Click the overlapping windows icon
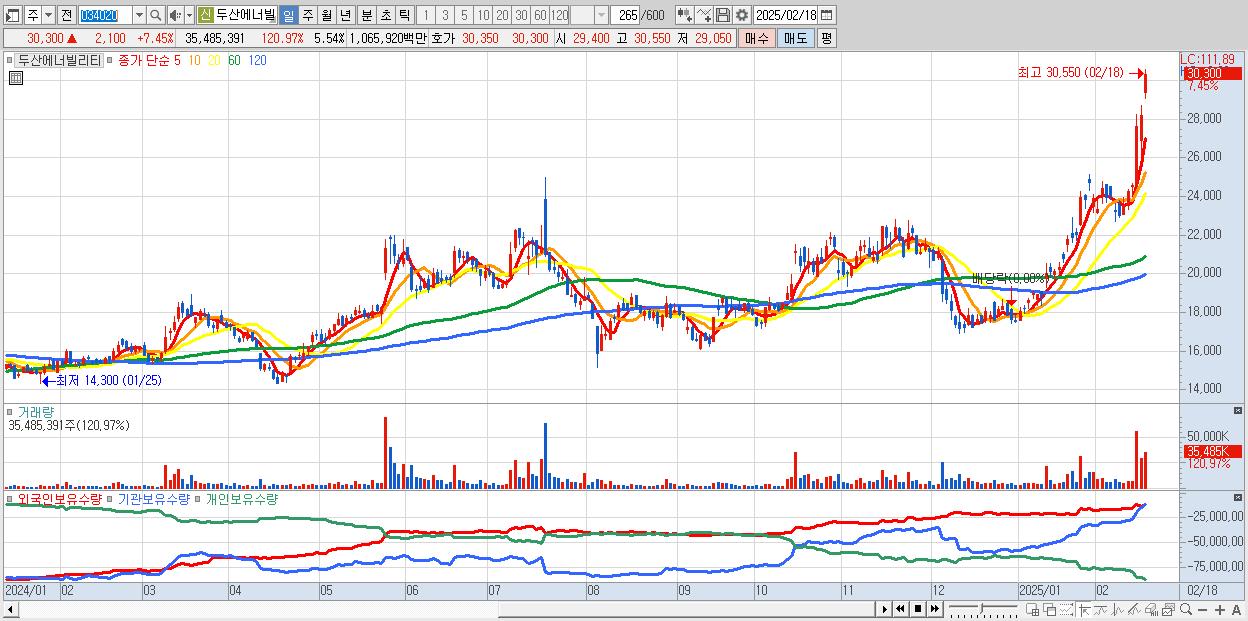1248x621 pixels. (x=1050, y=609)
